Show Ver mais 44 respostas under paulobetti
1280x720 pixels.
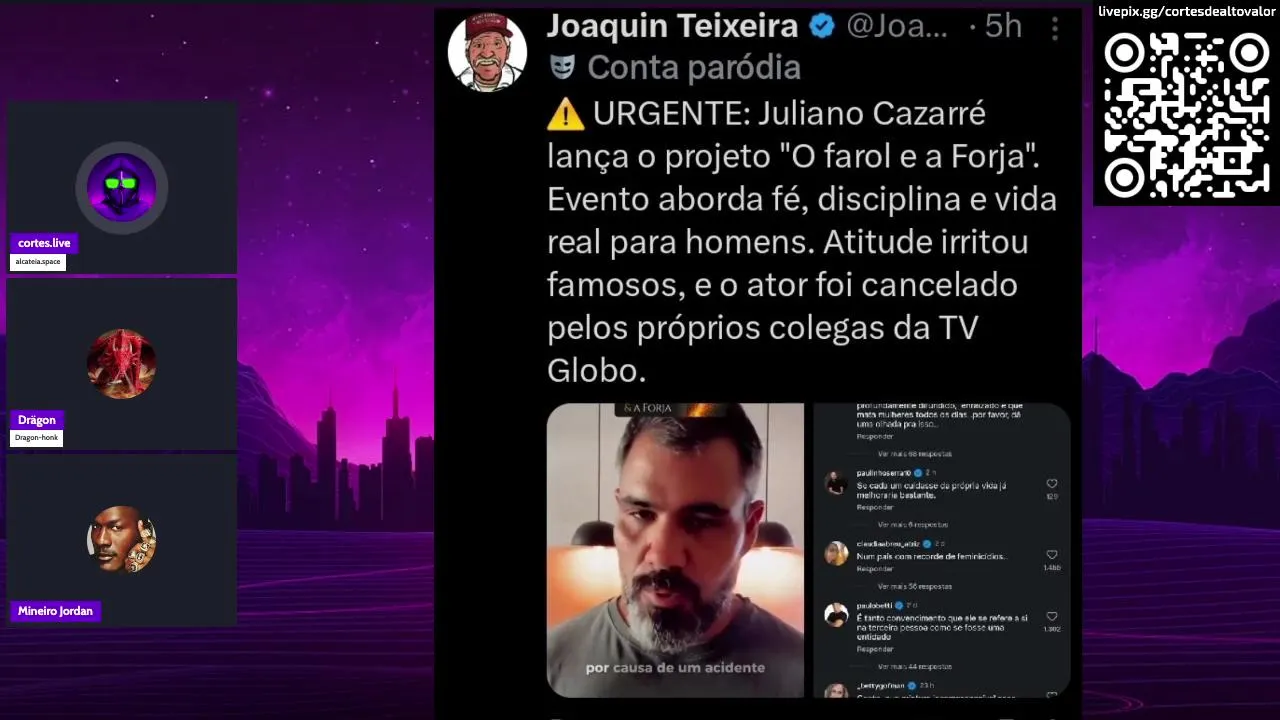point(915,667)
